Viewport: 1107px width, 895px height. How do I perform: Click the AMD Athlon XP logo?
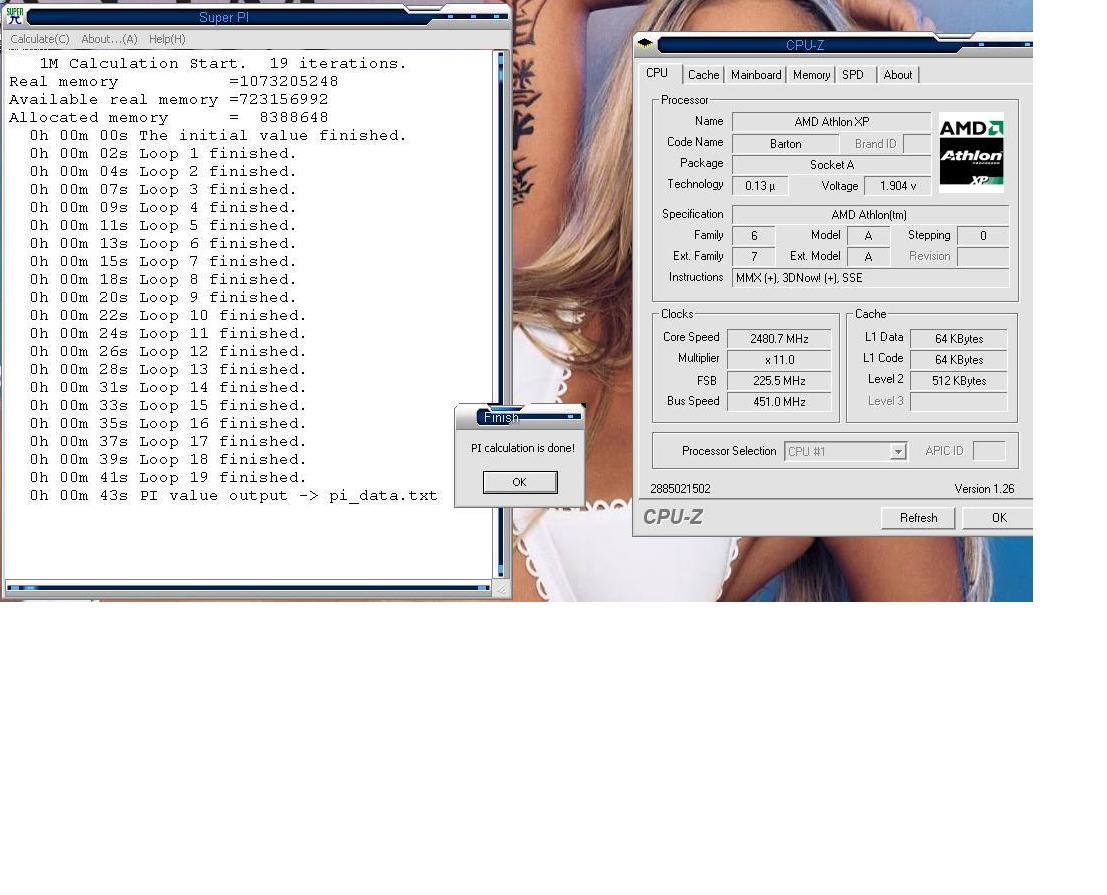971,153
